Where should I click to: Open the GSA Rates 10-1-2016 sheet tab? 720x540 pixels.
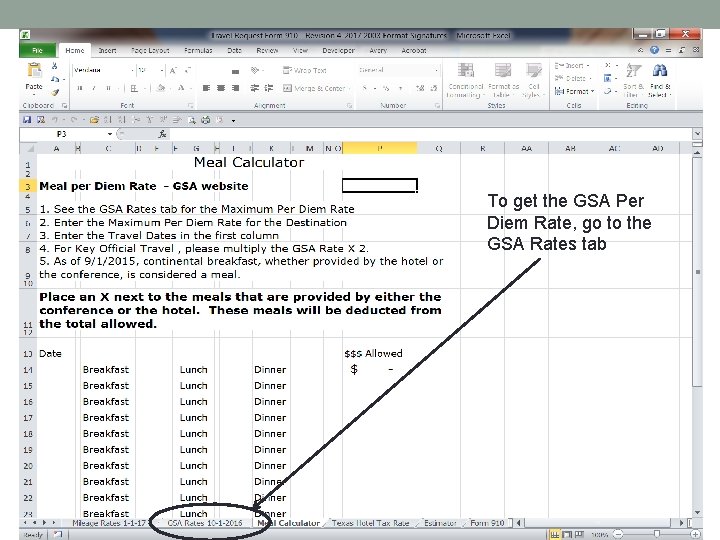coord(205,523)
